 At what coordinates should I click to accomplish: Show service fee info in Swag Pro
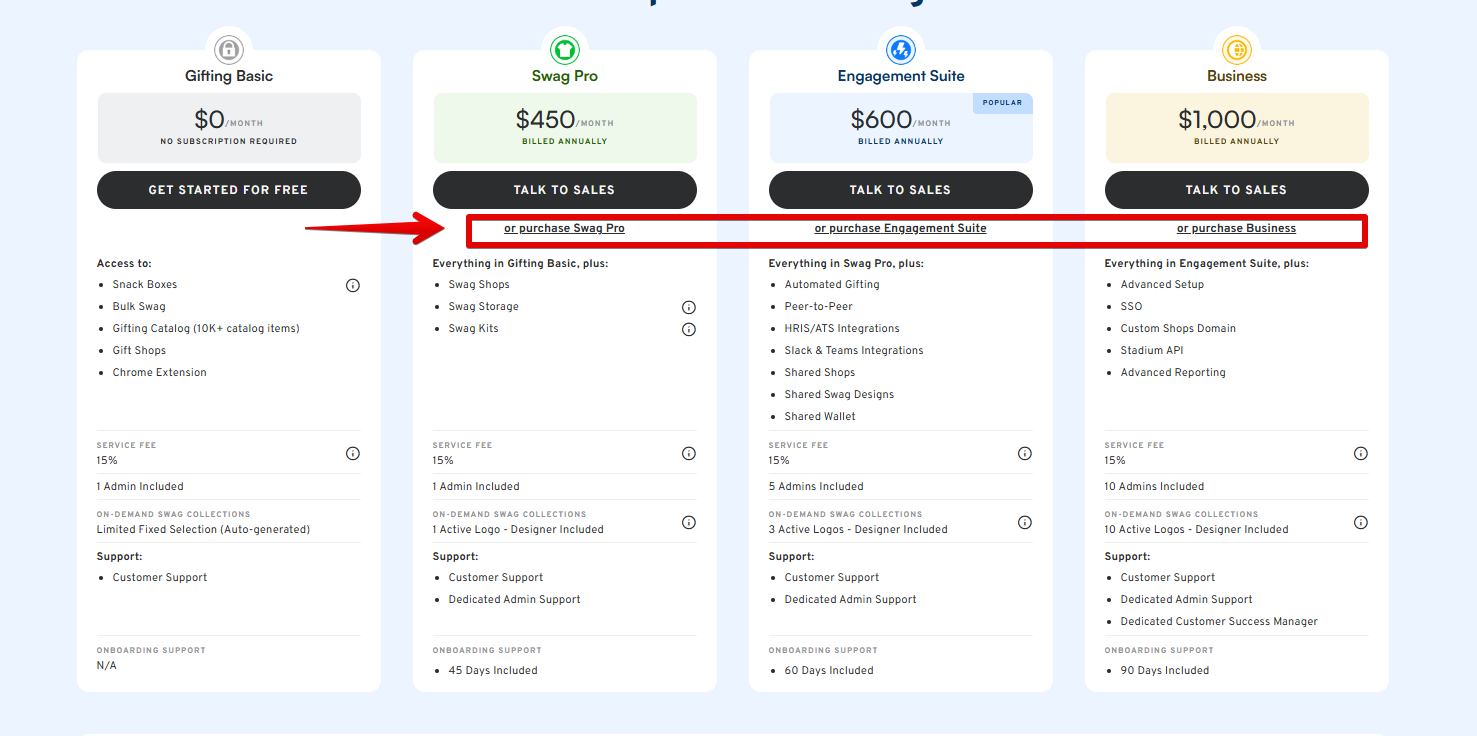point(689,453)
